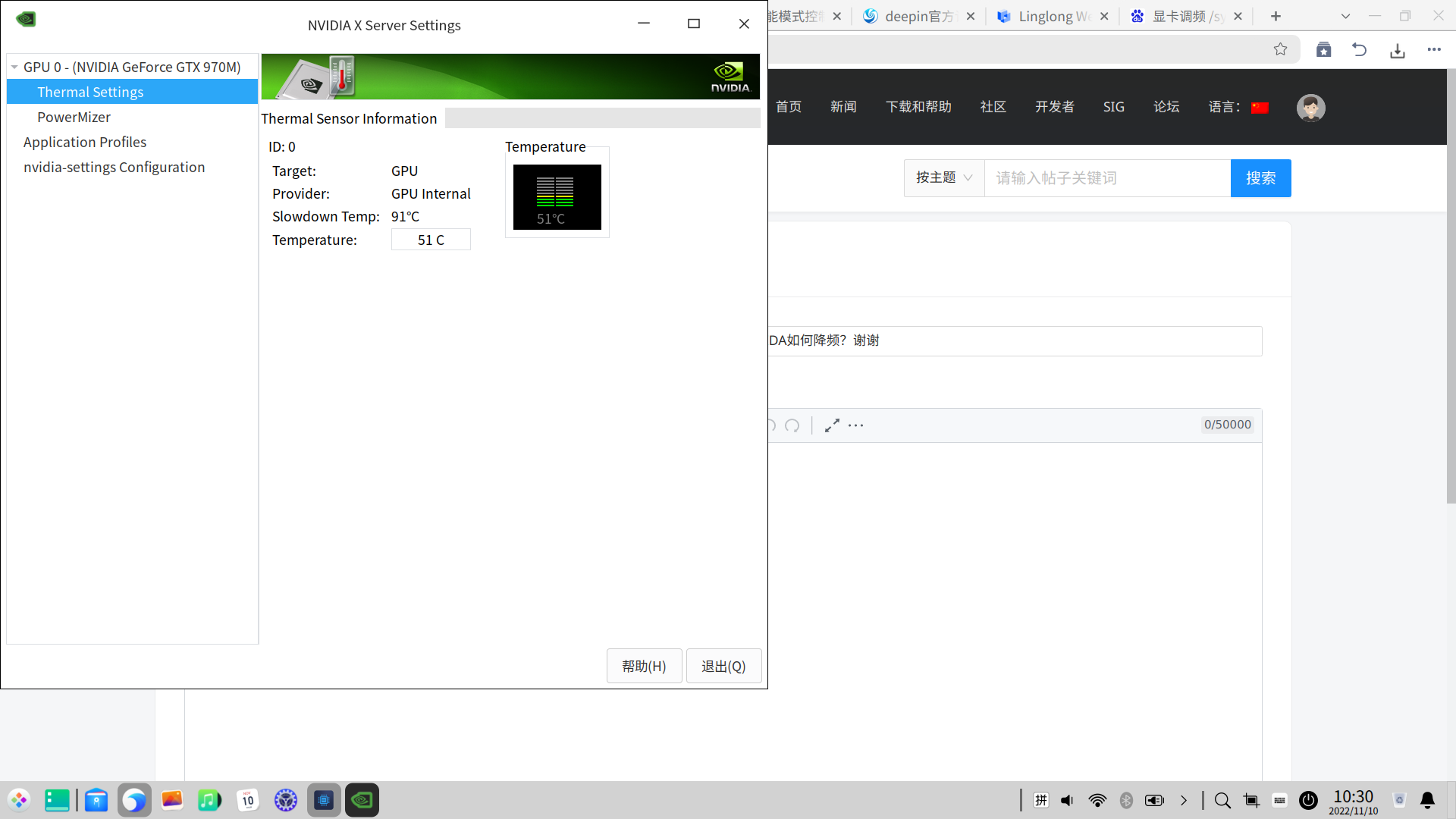The height and width of the screenshot is (819, 1456).
Task: Click the 退出(Q) quit button
Action: (x=723, y=666)
